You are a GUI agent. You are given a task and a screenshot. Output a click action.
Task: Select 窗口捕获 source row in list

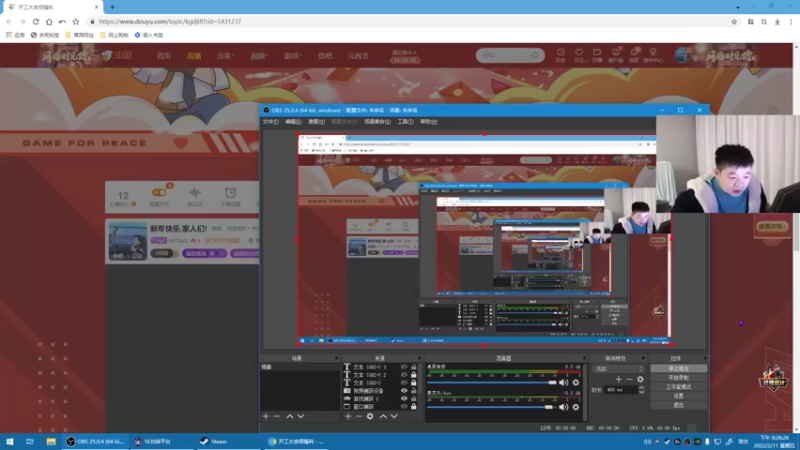(x=380, y=407)
